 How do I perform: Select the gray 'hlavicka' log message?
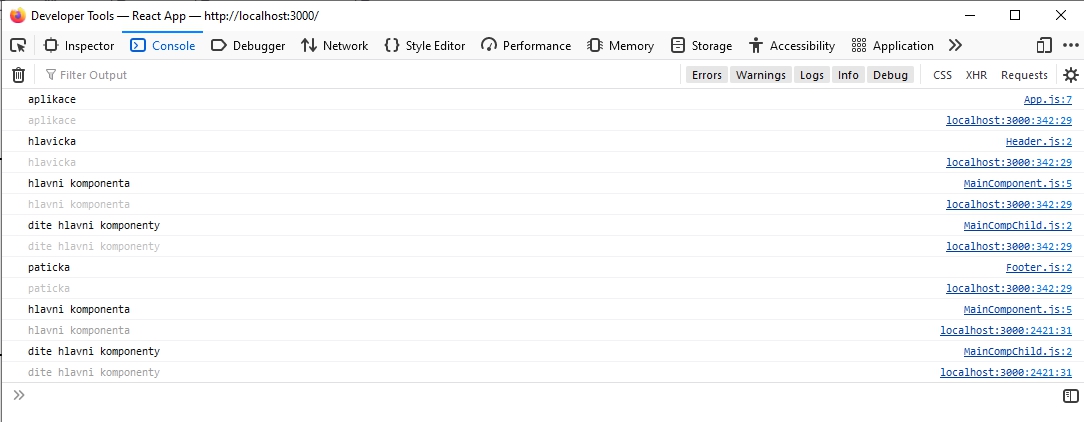click(x=52, y=163)
